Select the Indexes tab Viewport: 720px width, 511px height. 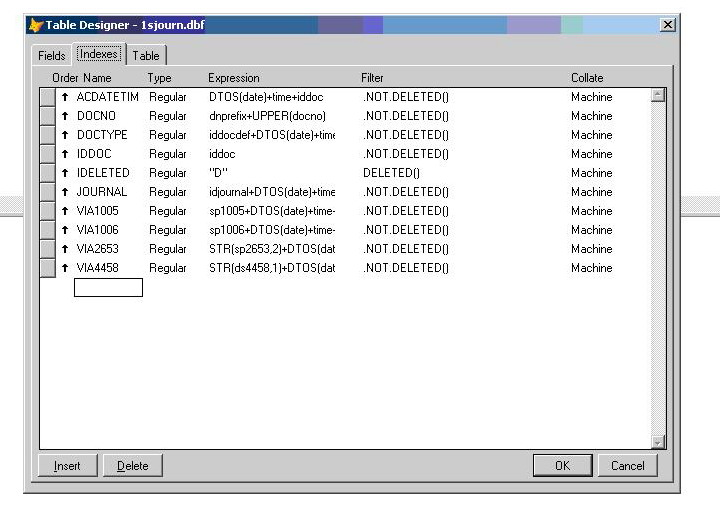click(99, 54)
